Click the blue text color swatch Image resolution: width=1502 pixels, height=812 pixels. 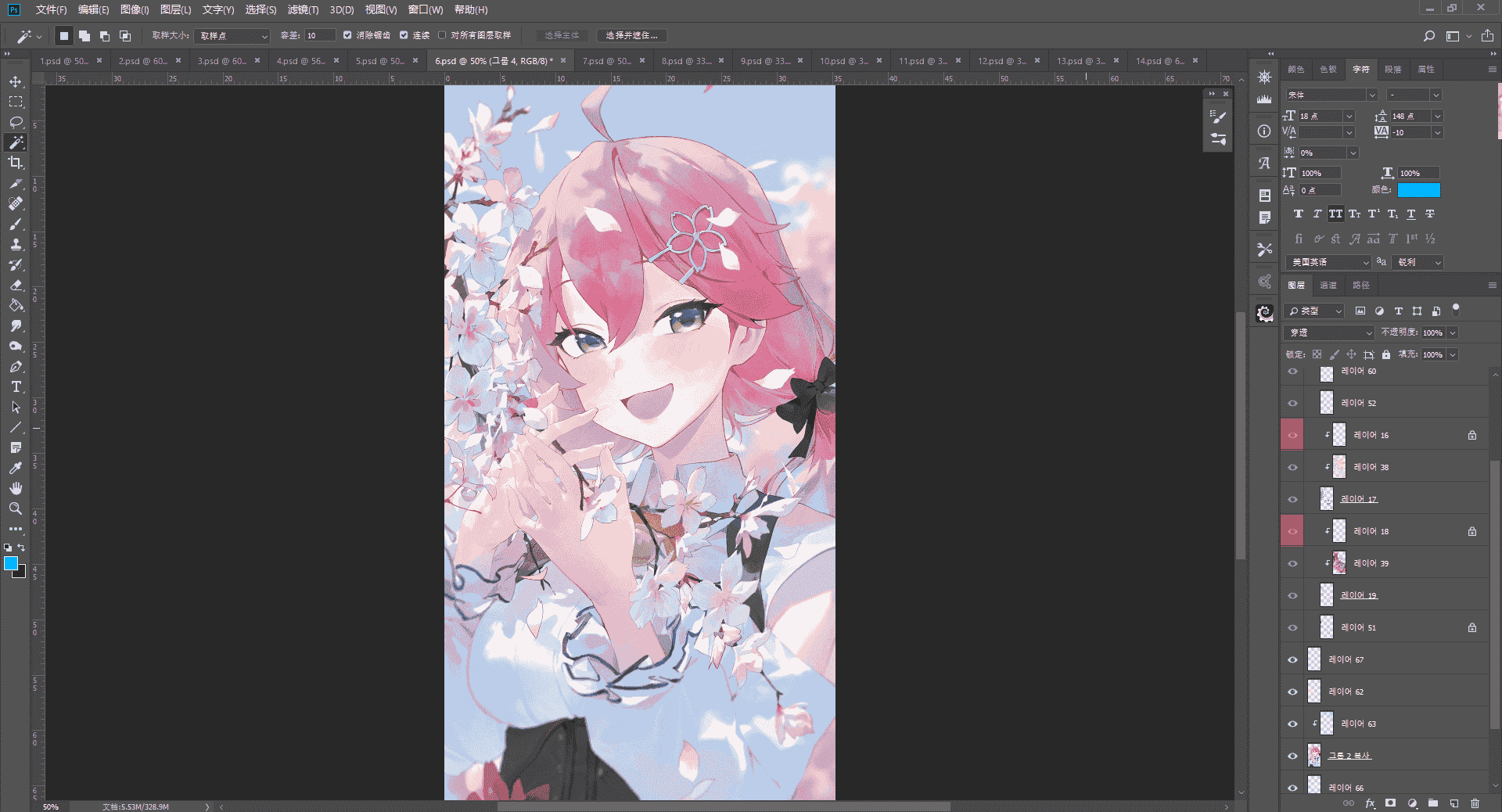click(x=1418, y=190)
